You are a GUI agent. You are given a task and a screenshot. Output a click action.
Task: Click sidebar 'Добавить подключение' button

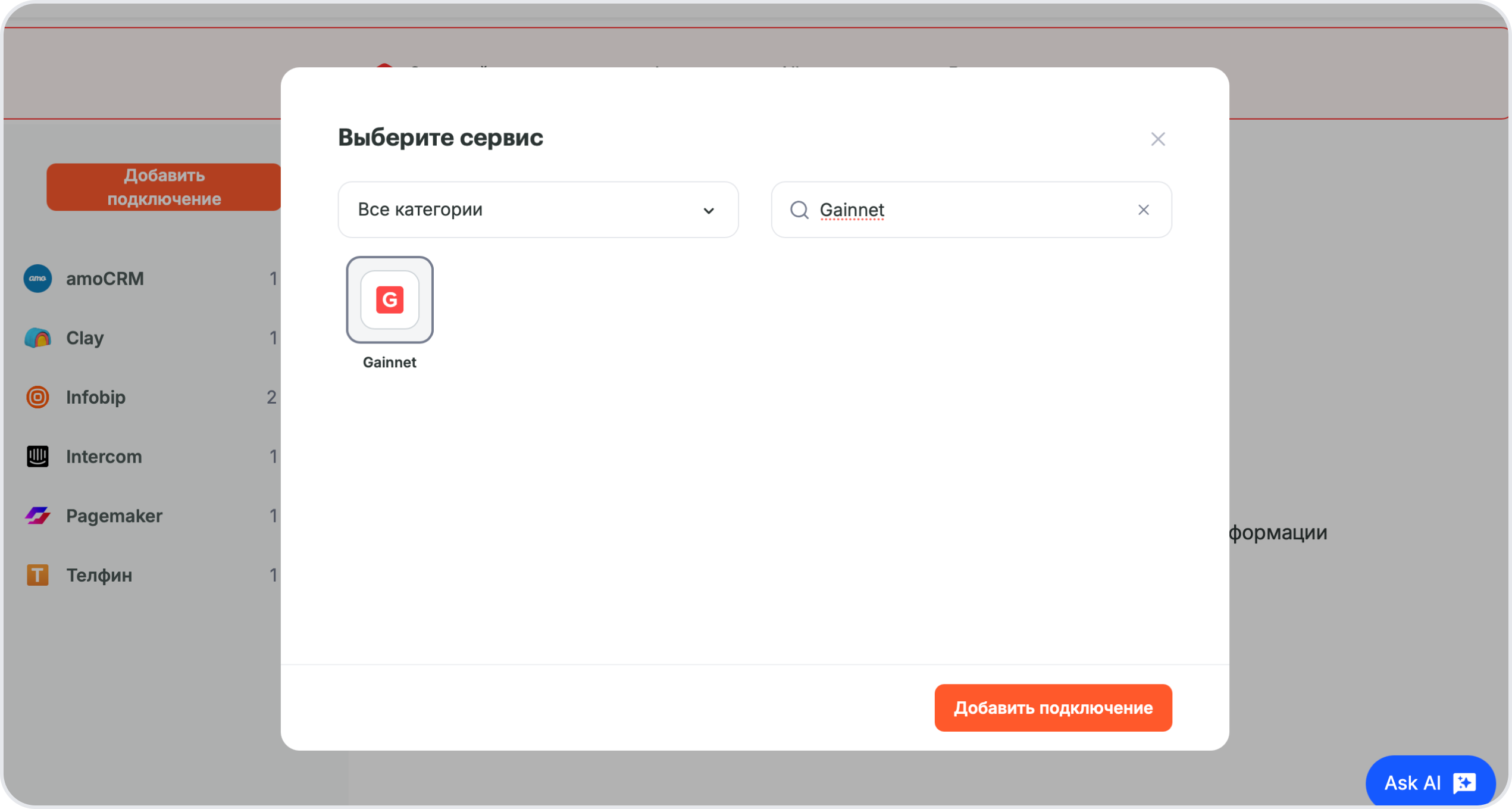(x=164, y=187)
